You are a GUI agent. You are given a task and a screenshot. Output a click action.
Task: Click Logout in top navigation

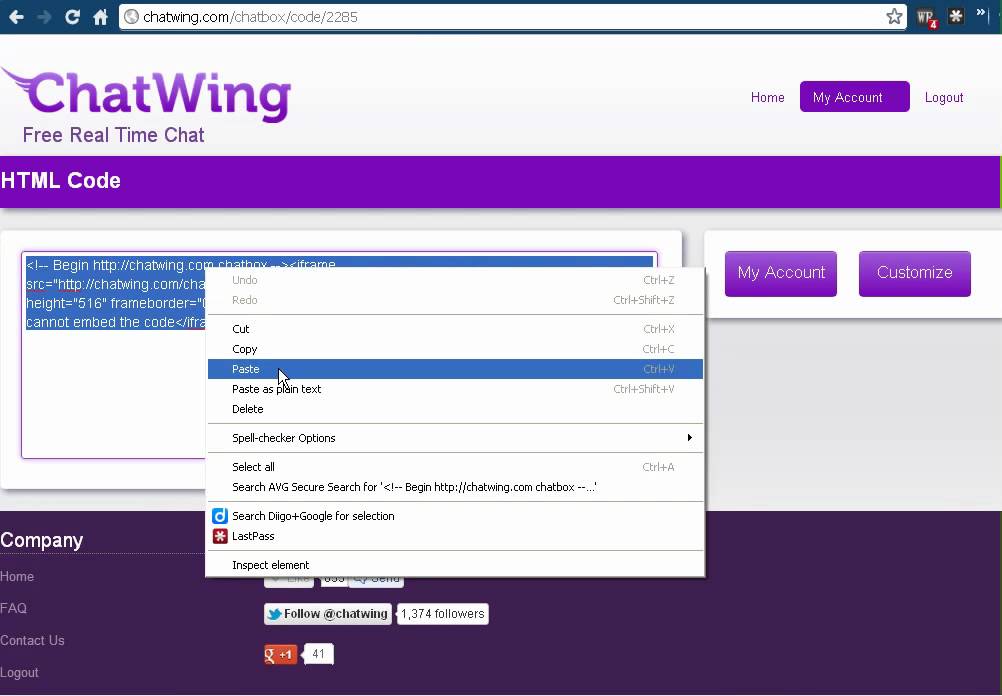click(x=944, y=97)
